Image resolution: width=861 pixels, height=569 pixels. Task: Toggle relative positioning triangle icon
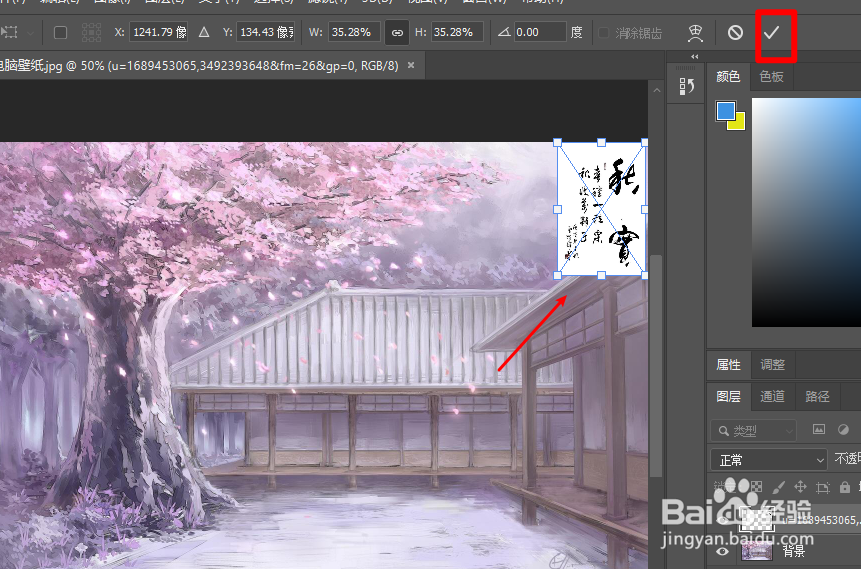(x=204, y=32)
